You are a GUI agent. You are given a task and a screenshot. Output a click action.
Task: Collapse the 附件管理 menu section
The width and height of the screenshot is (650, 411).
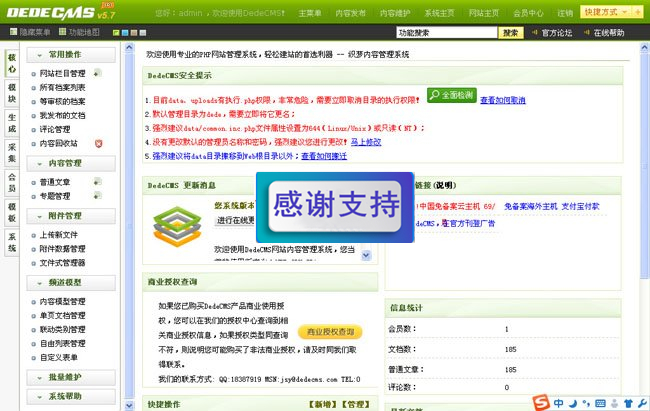pos(71,216)
